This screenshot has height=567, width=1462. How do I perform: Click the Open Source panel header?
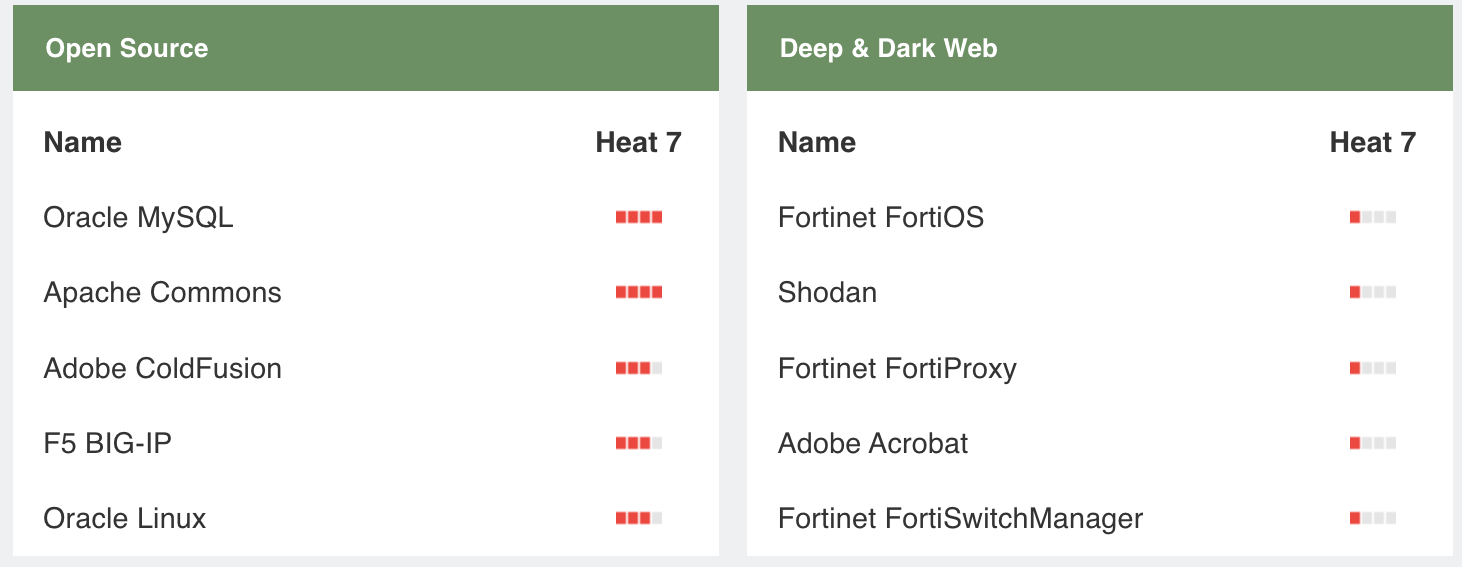tap(126, 48)
